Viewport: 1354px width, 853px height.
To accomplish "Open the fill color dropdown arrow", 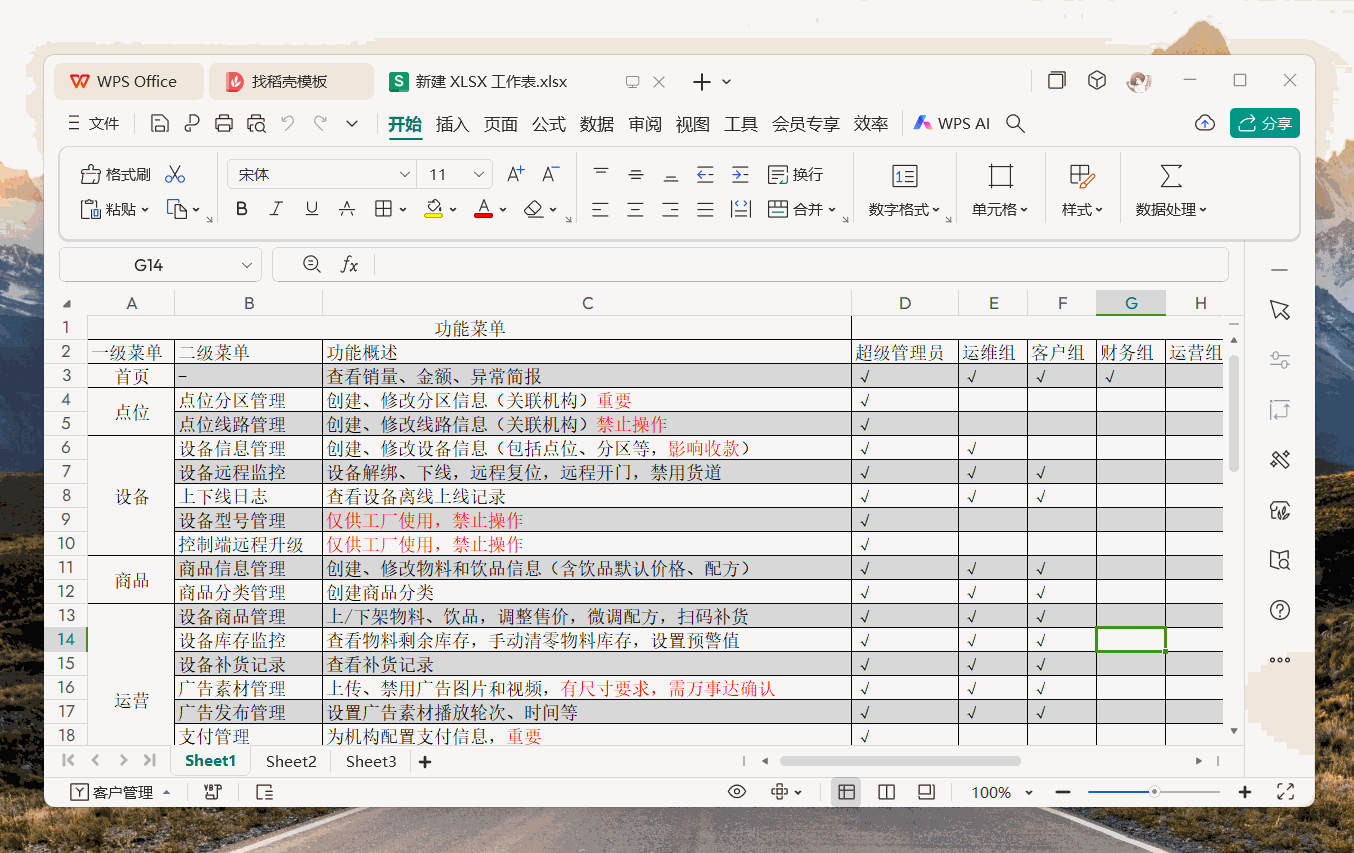I will 453,210.
